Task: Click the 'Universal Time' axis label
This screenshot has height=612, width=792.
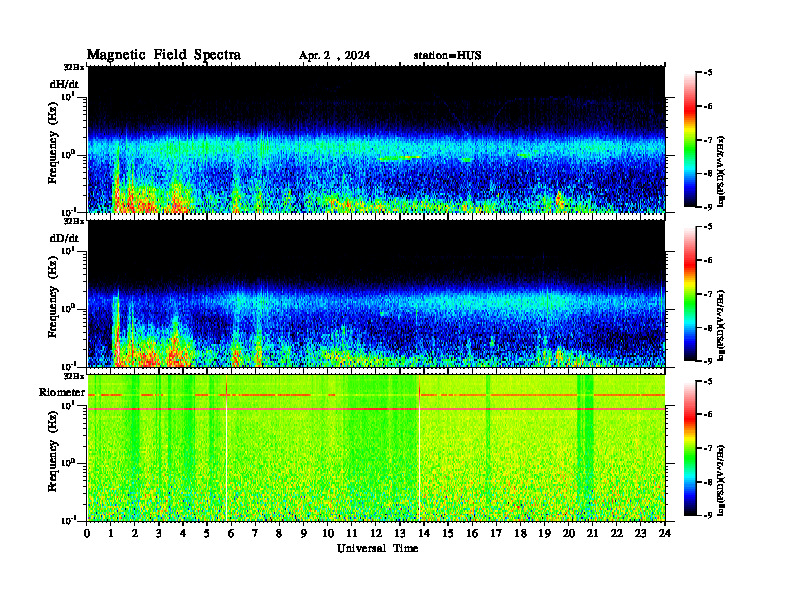Action: [x=377, y=548]
